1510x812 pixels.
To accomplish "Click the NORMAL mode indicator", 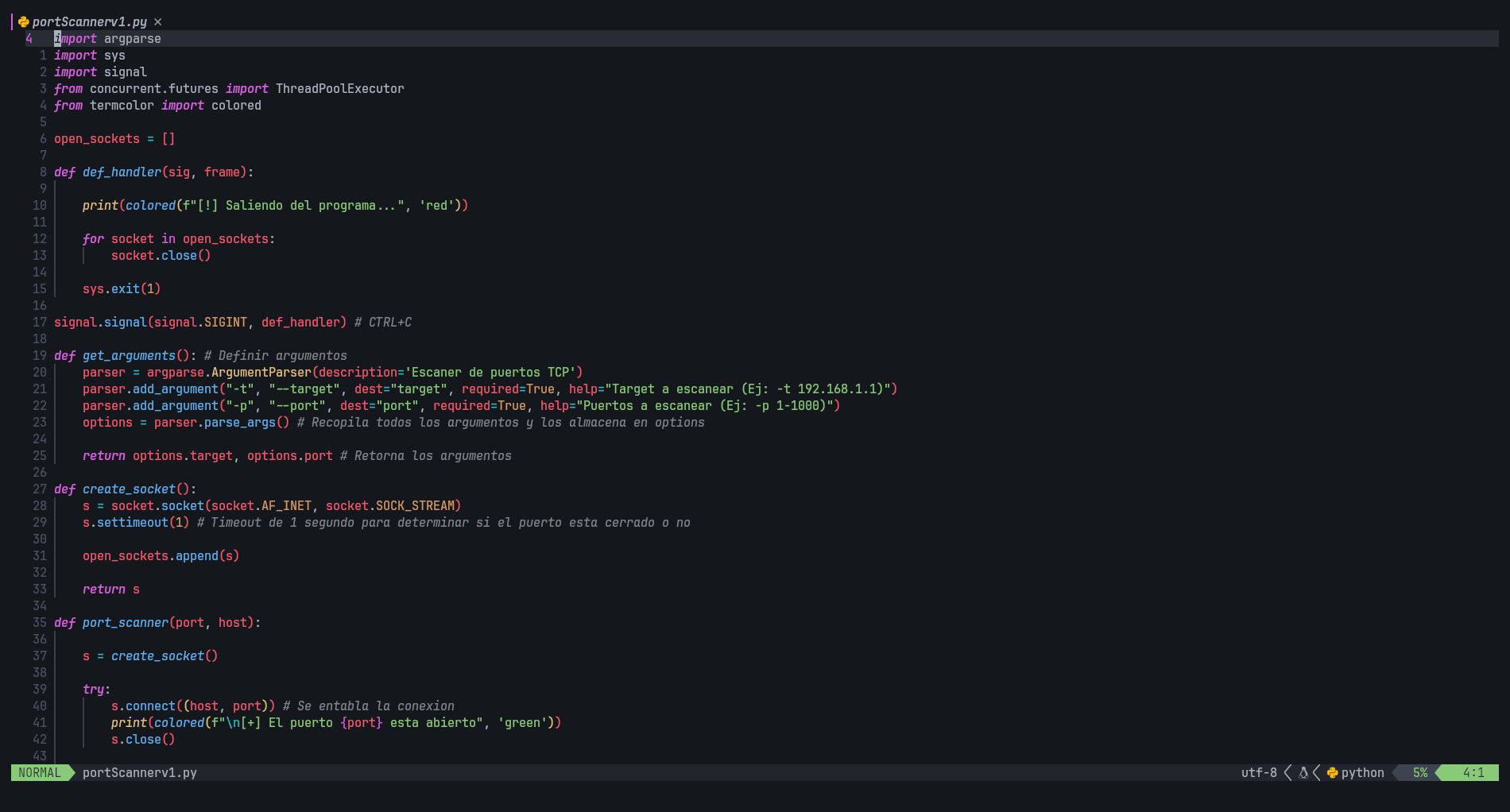I will click(40, 772).
